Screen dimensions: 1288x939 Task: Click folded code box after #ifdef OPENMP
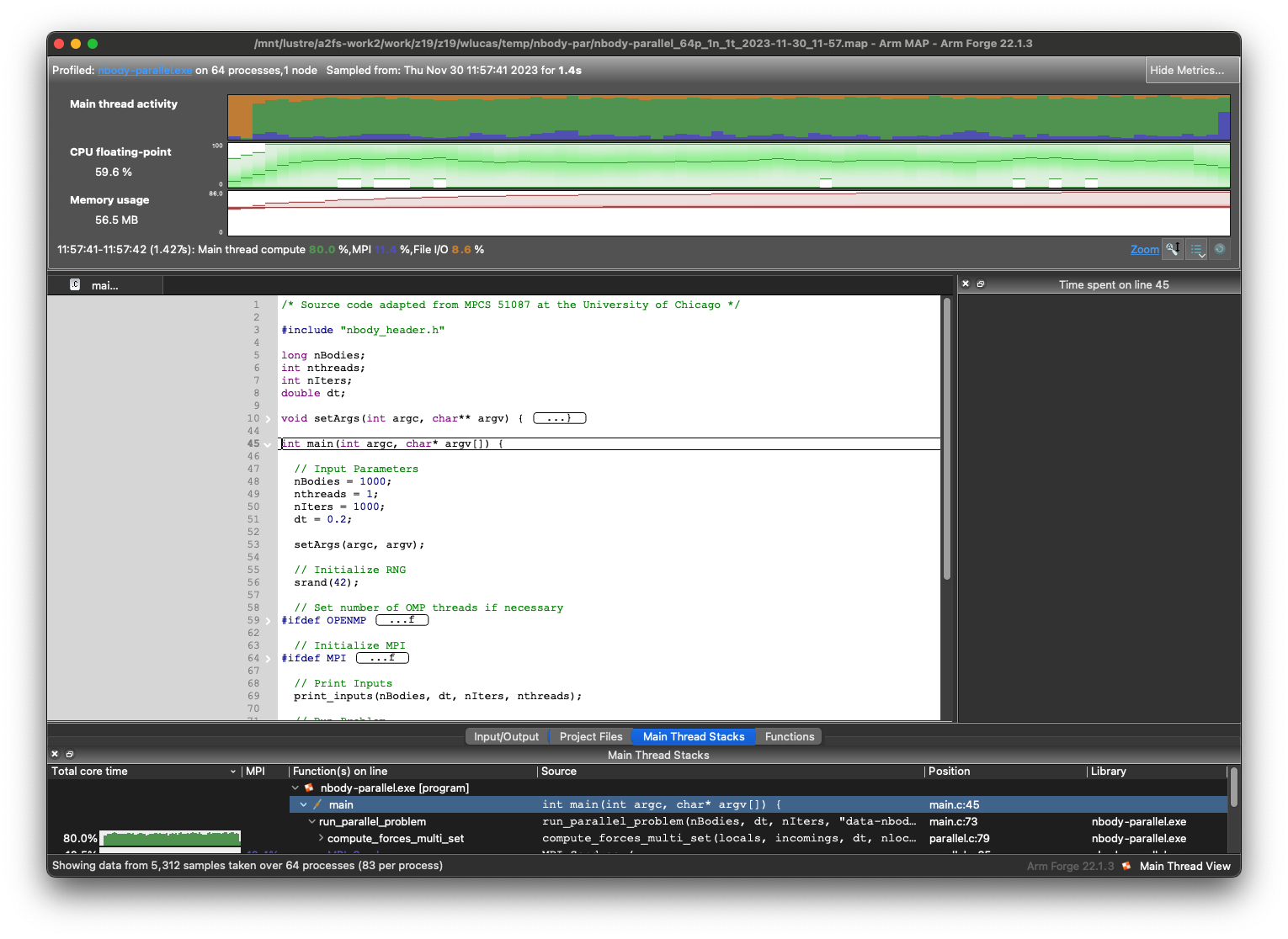click(402, 620)
